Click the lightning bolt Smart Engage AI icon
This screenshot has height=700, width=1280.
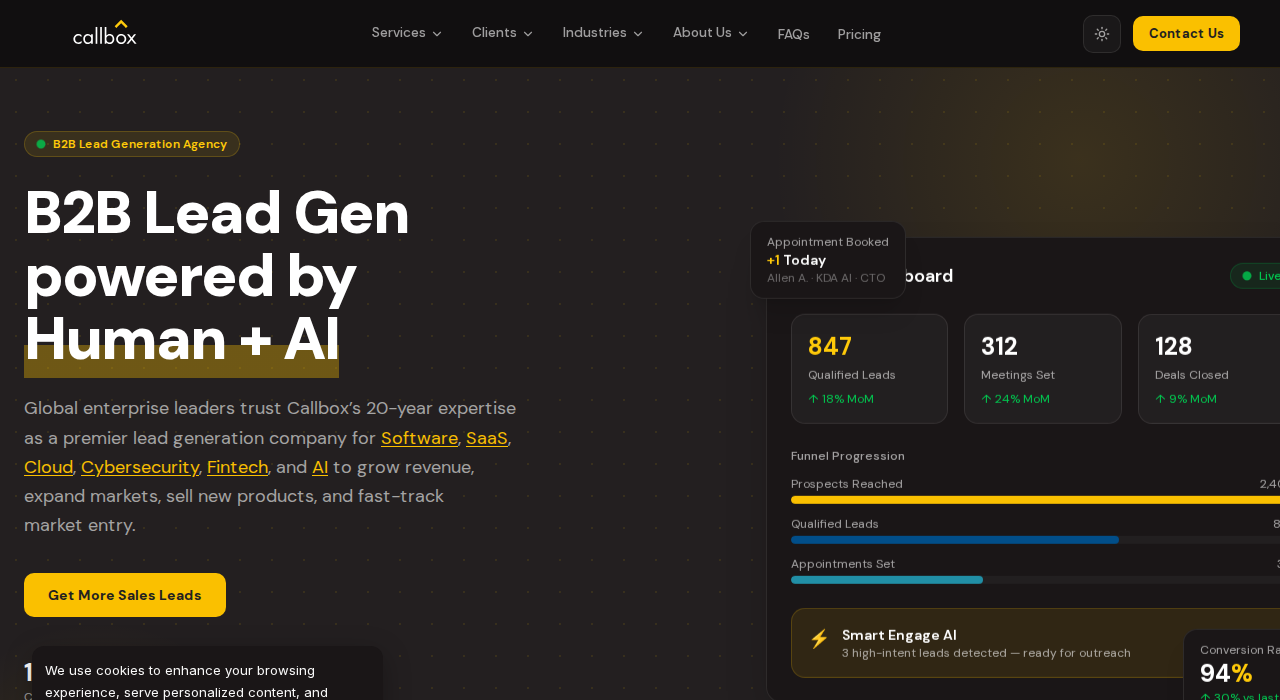[819, 639]
